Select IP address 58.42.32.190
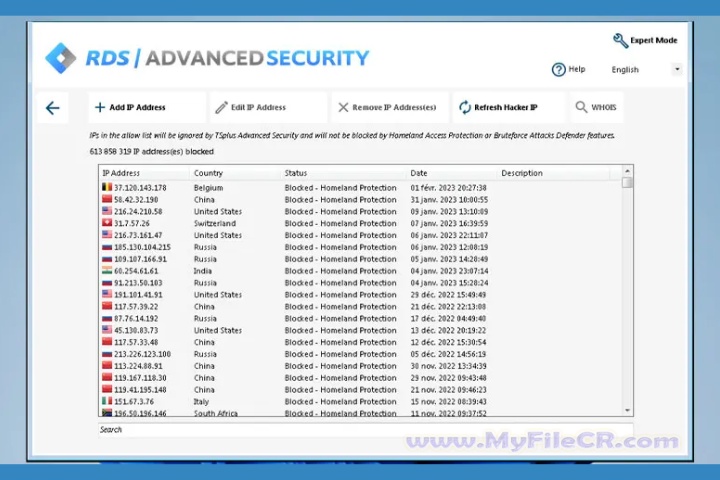Screen dimensions: 720x480 [136, 200]
